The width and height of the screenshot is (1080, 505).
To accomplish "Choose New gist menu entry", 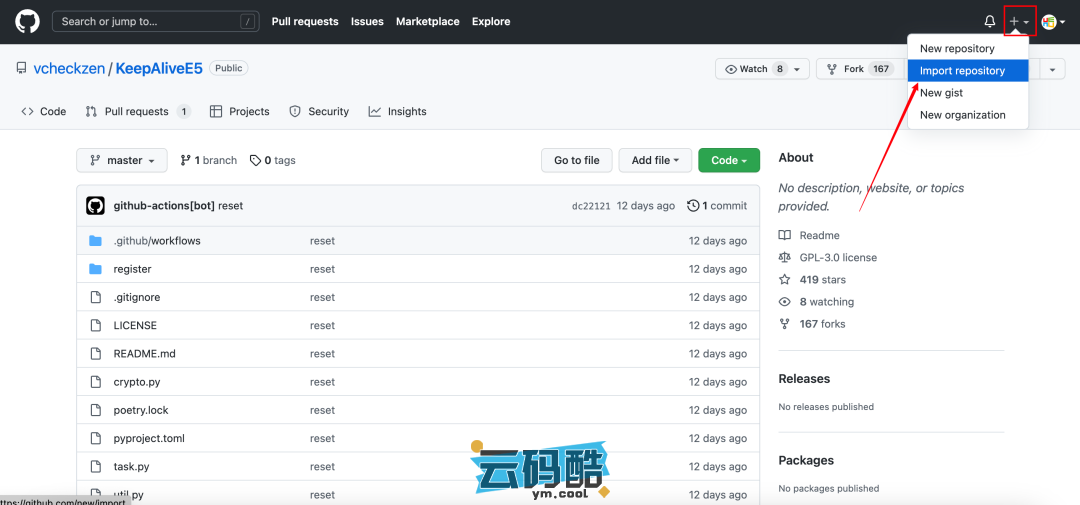I will point(941,93).
